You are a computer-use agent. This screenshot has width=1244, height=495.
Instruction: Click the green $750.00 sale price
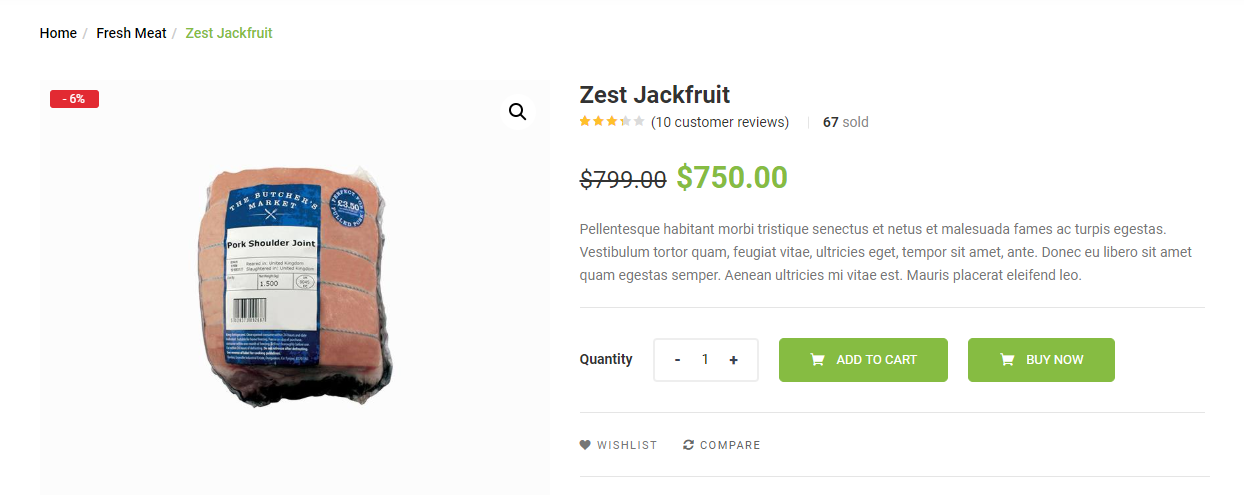(731, 177)
